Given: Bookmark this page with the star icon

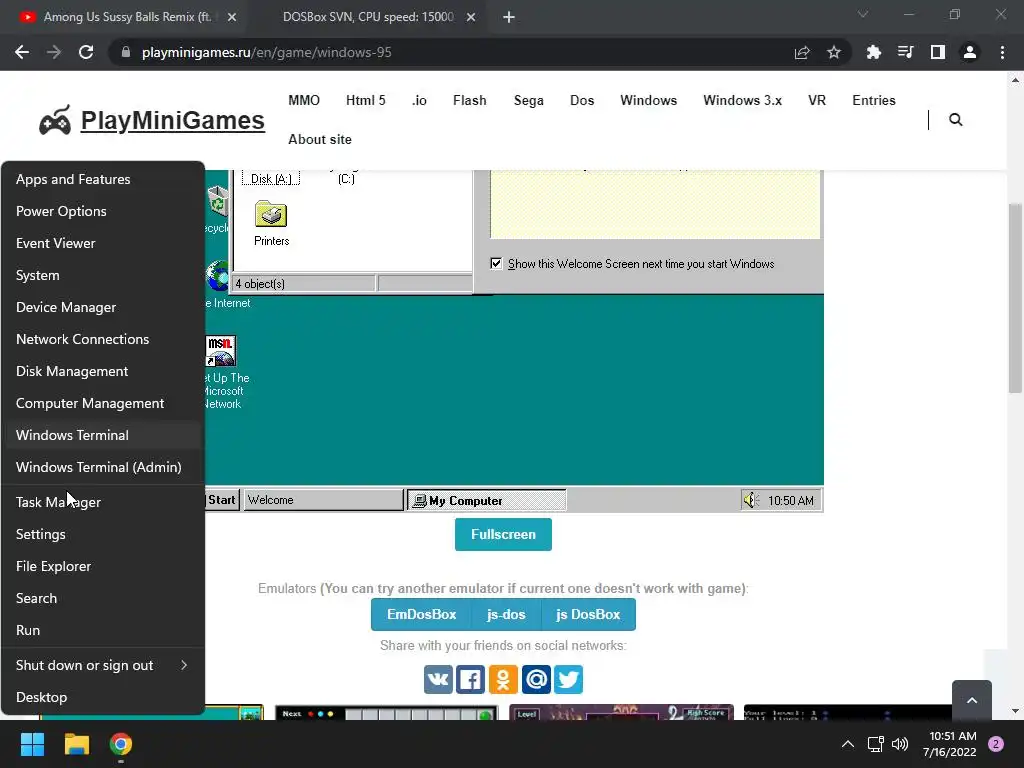Looking at the screenshot, I should pos(834,52).
